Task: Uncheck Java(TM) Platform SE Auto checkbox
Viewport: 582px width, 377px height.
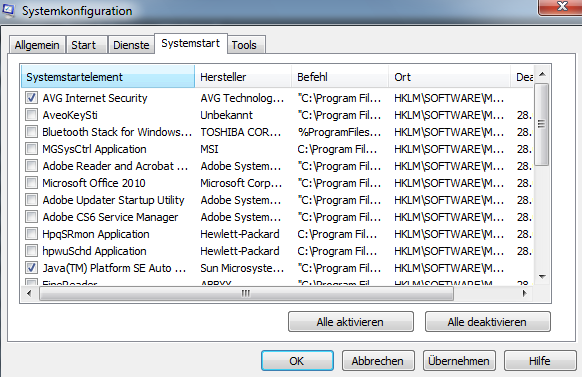Action: tap(32, 268)
